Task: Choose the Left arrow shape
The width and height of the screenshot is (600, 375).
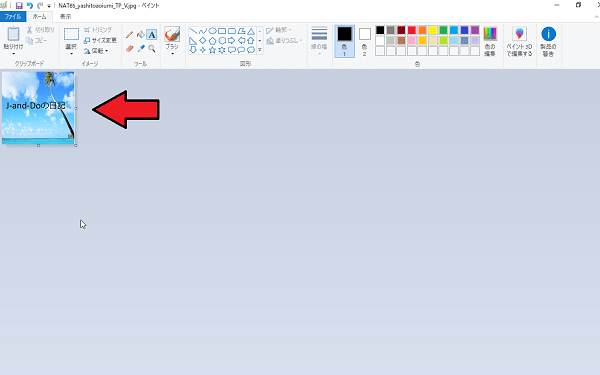Action: [x=241, y=41]
